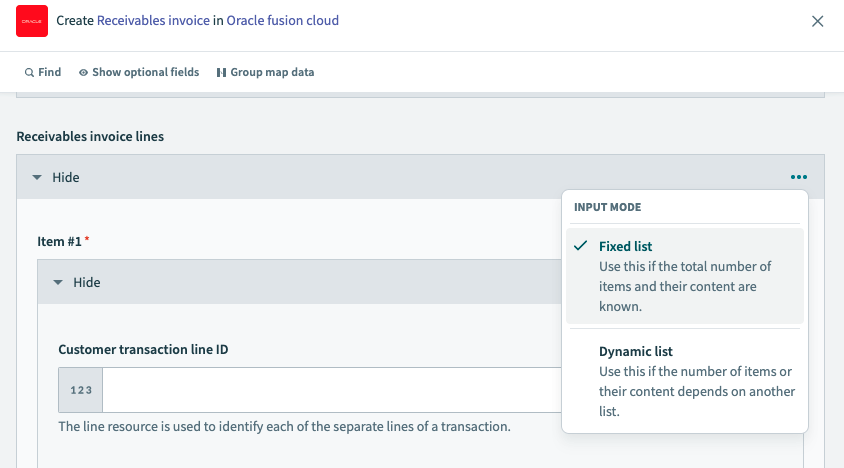Click the checkmark beside Fixed list

(x=581, y=246)
